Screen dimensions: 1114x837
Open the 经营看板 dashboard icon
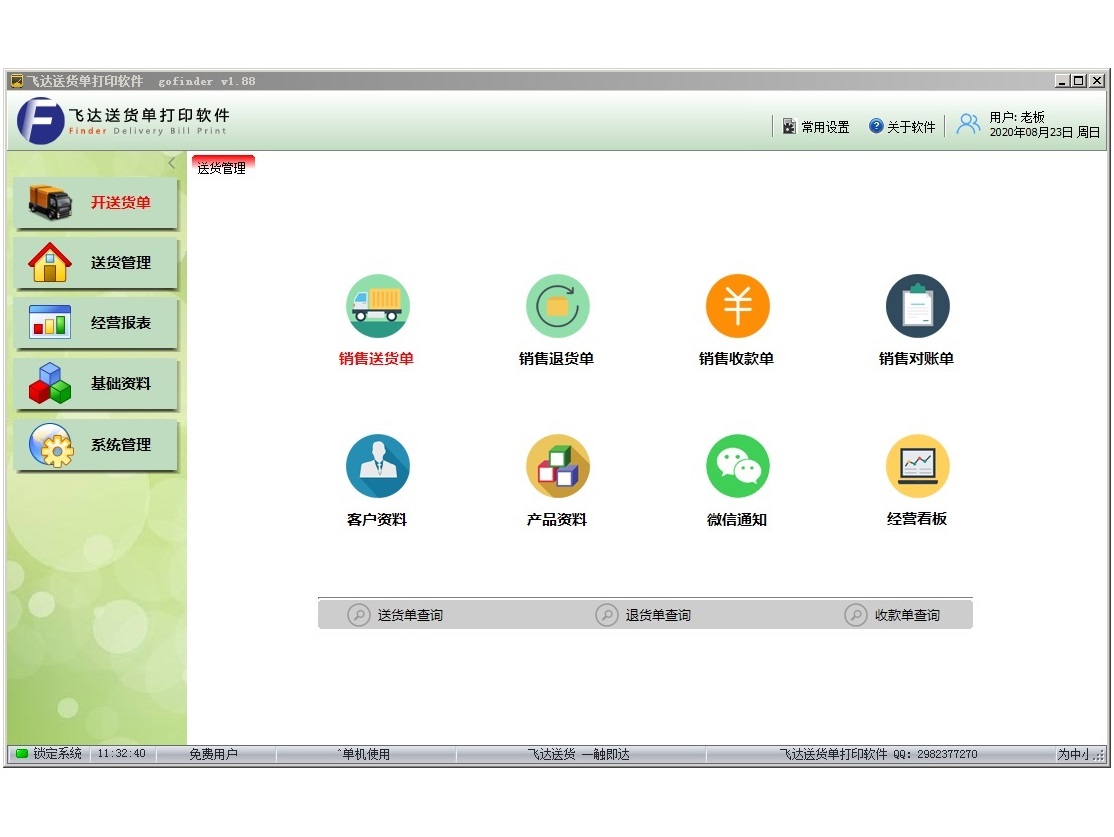tap(917, 466)
